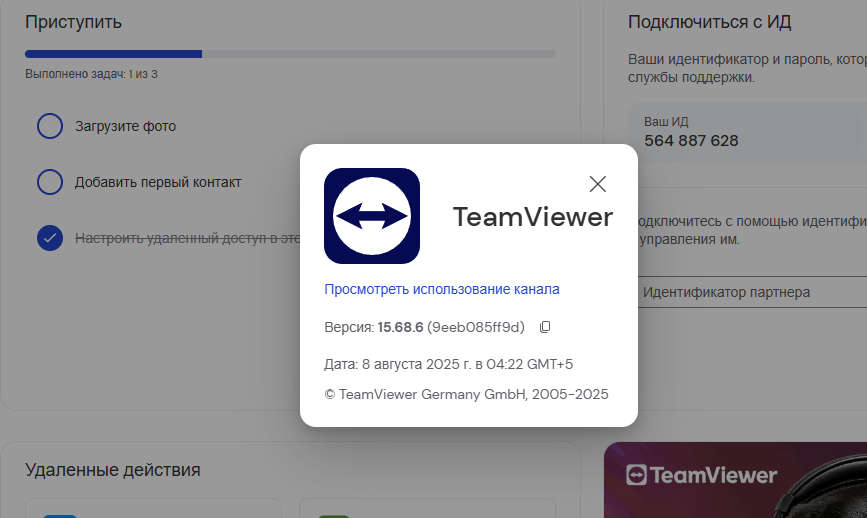Click the TeamViewer promo banner
Screen dimensions: 867x518
pos(735,480)
